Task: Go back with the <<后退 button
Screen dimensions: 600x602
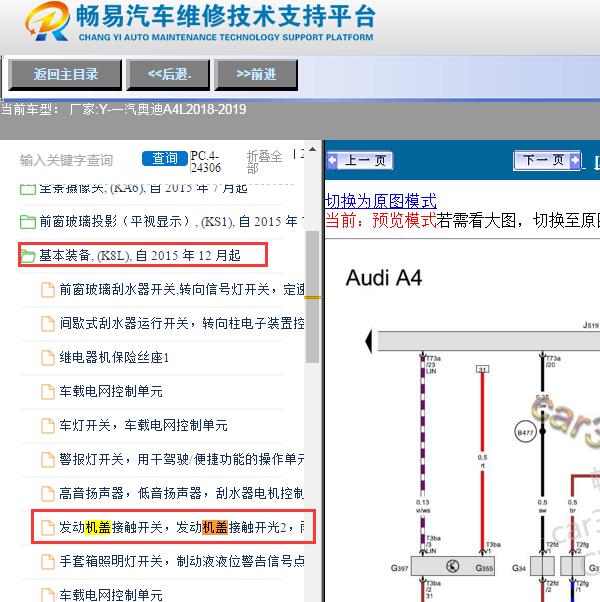Action: pos(168,74)
